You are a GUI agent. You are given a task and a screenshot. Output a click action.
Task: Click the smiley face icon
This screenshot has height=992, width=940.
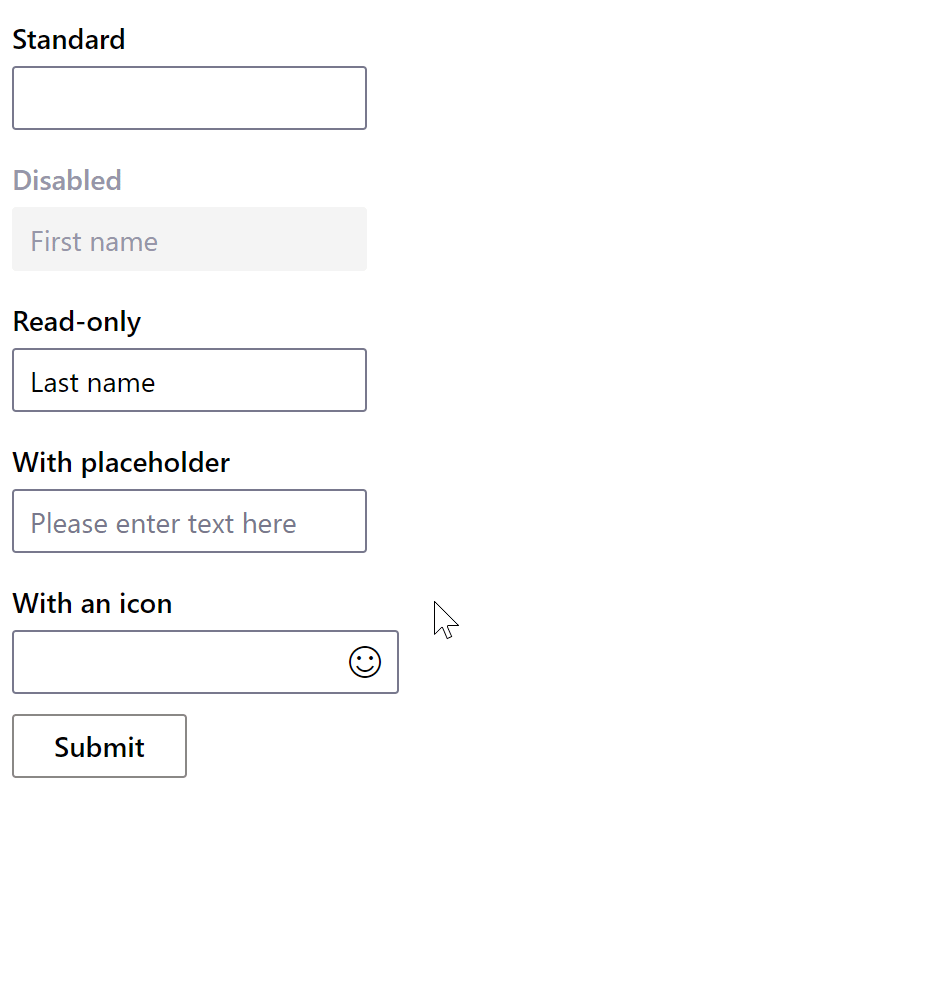pyautogui.click(x=365, y=662)
